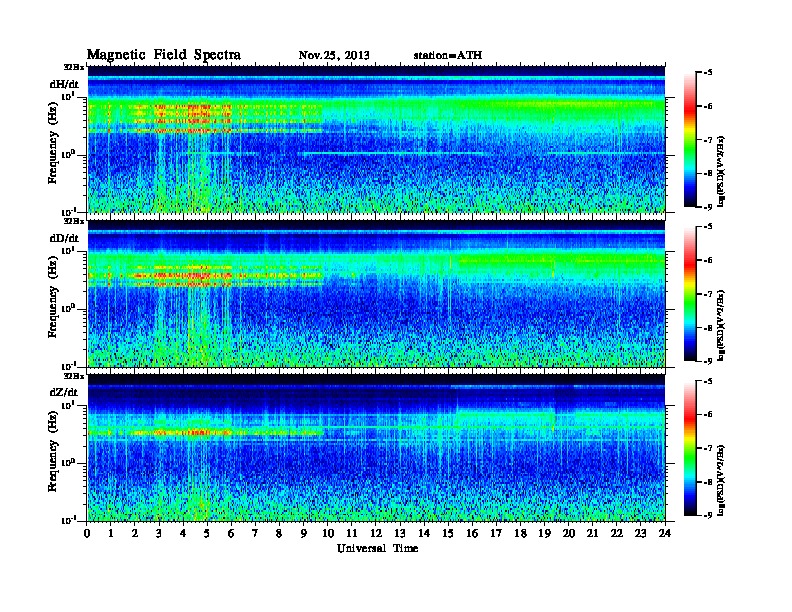Click the dD/dt panel label
Viewport: 792px width, 612px height.
[64, 238]
